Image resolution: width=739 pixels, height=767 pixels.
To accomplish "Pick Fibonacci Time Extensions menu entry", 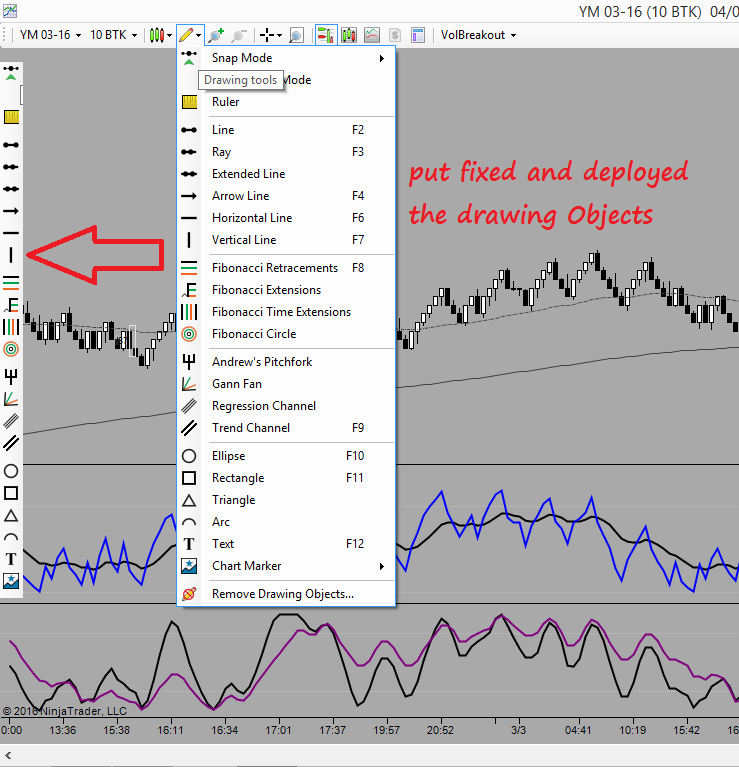I will tap(286, 312).
